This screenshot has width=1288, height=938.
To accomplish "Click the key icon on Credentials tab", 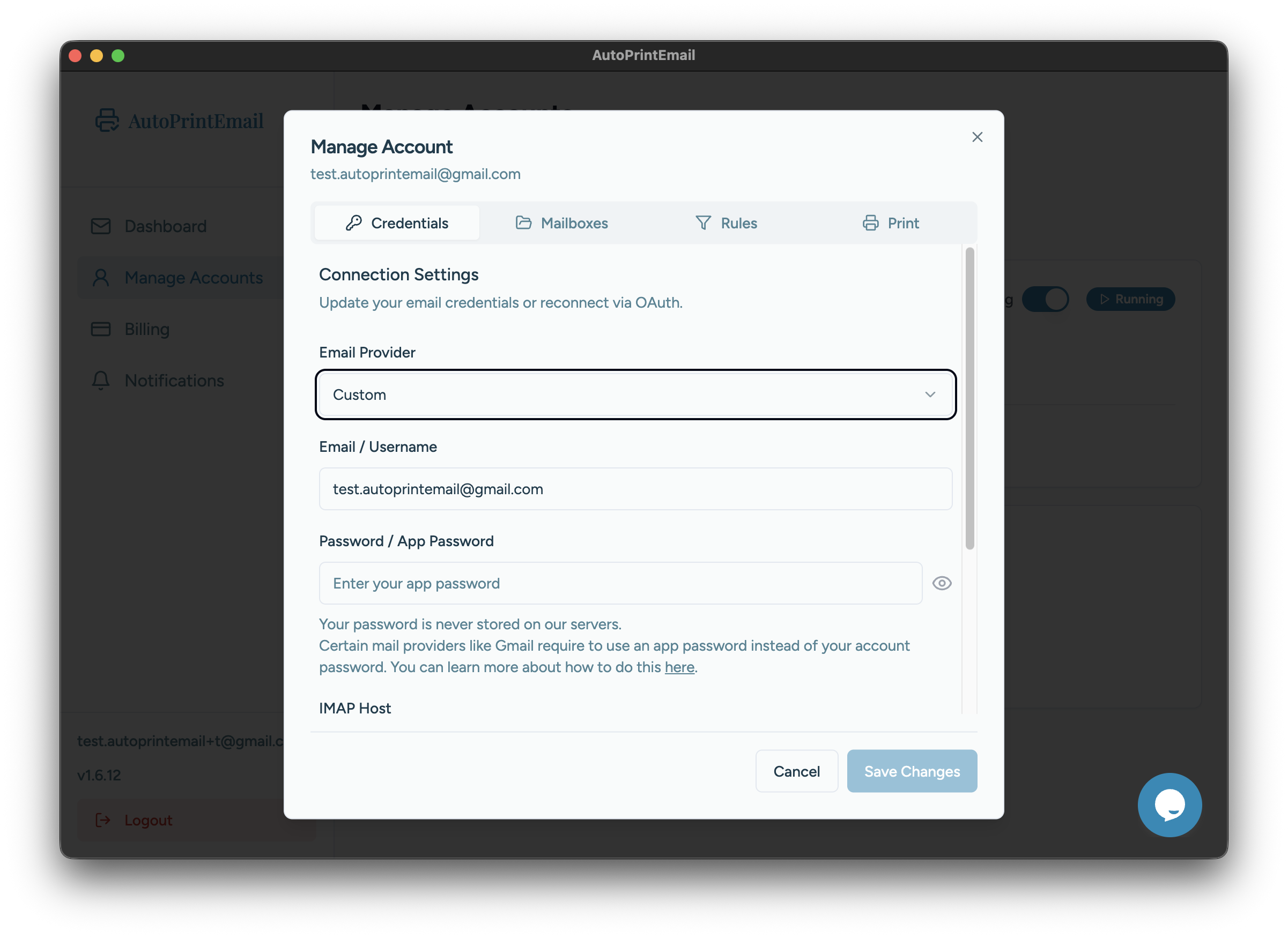I will (355, 222).
